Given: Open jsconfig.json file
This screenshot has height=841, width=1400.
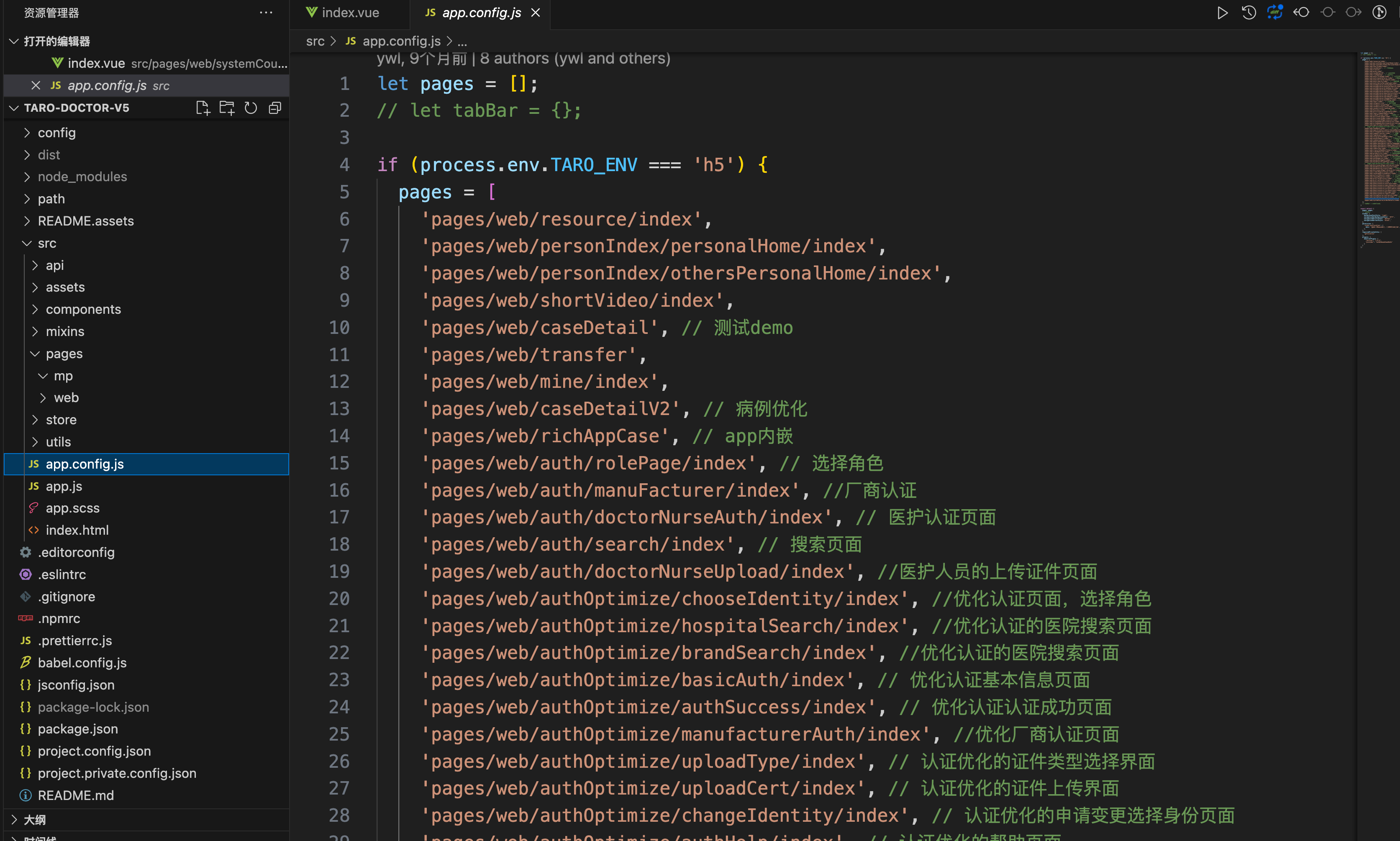Looking at the screenshot, I should tap(146, 685).
